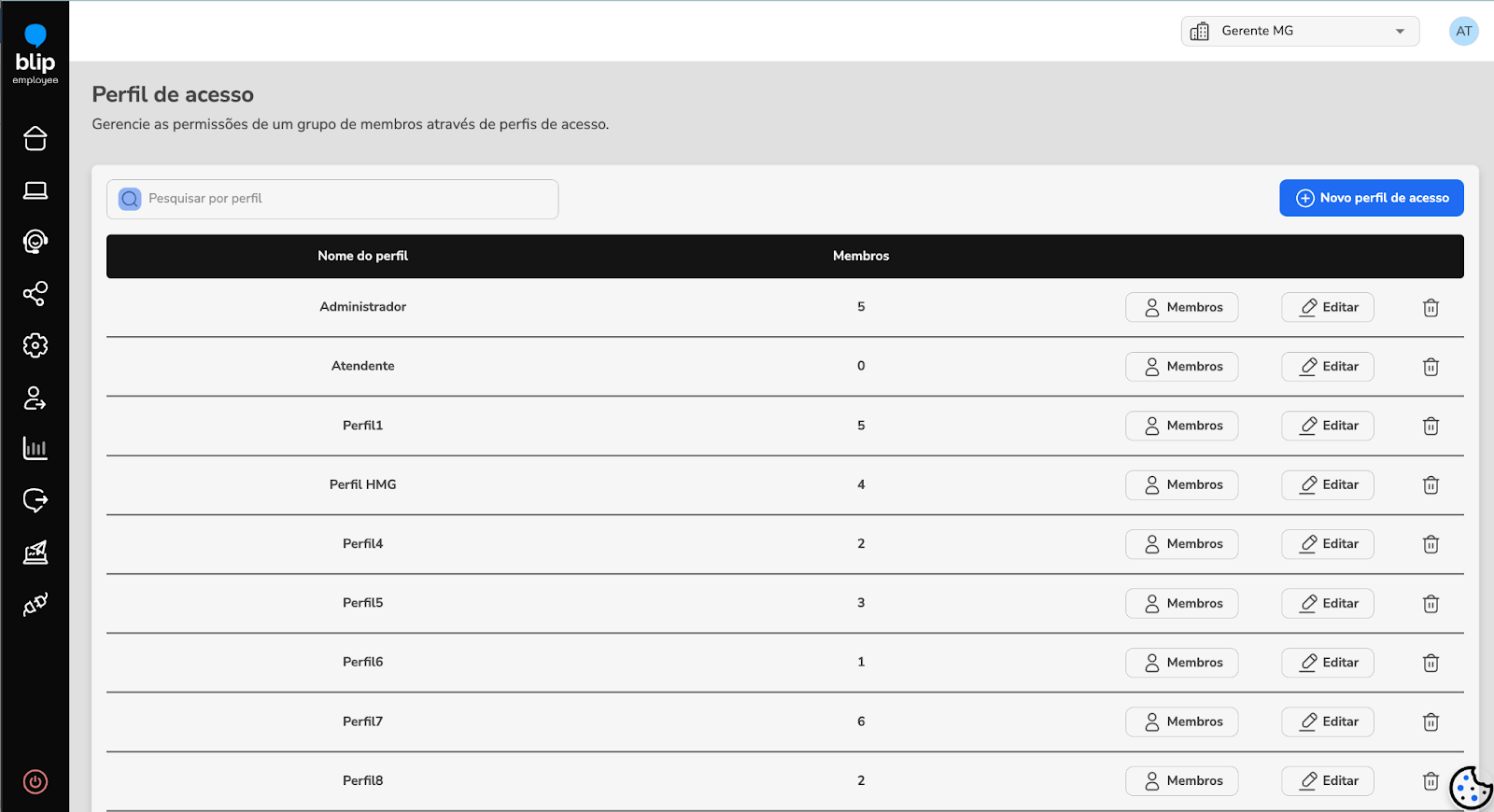Open the share nodes icon in sidebar
This screenshot has width=1494, height=812.
(35, 294)
